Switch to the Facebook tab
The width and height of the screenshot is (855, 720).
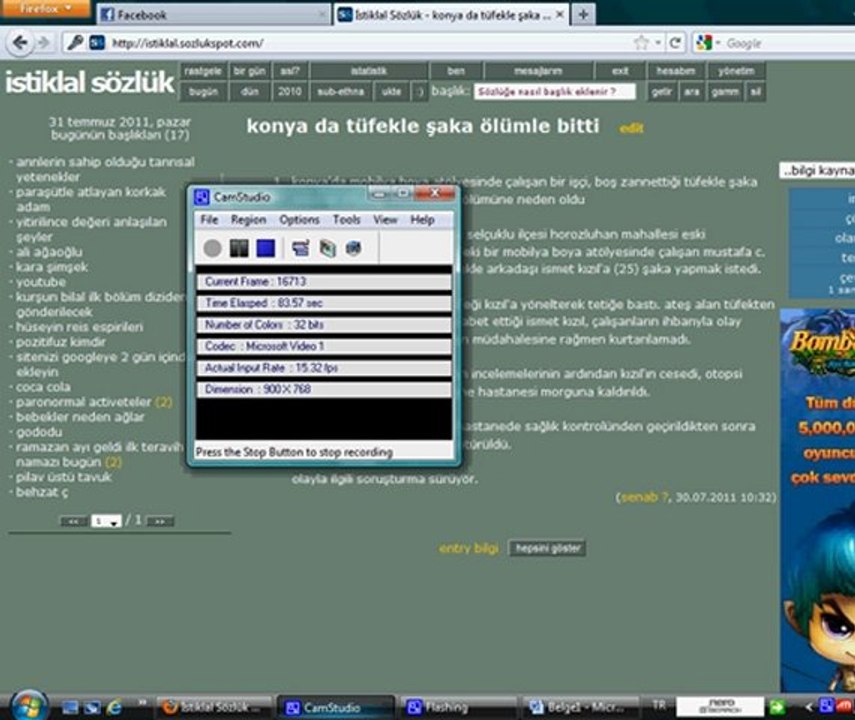click(x=213, y=15)
